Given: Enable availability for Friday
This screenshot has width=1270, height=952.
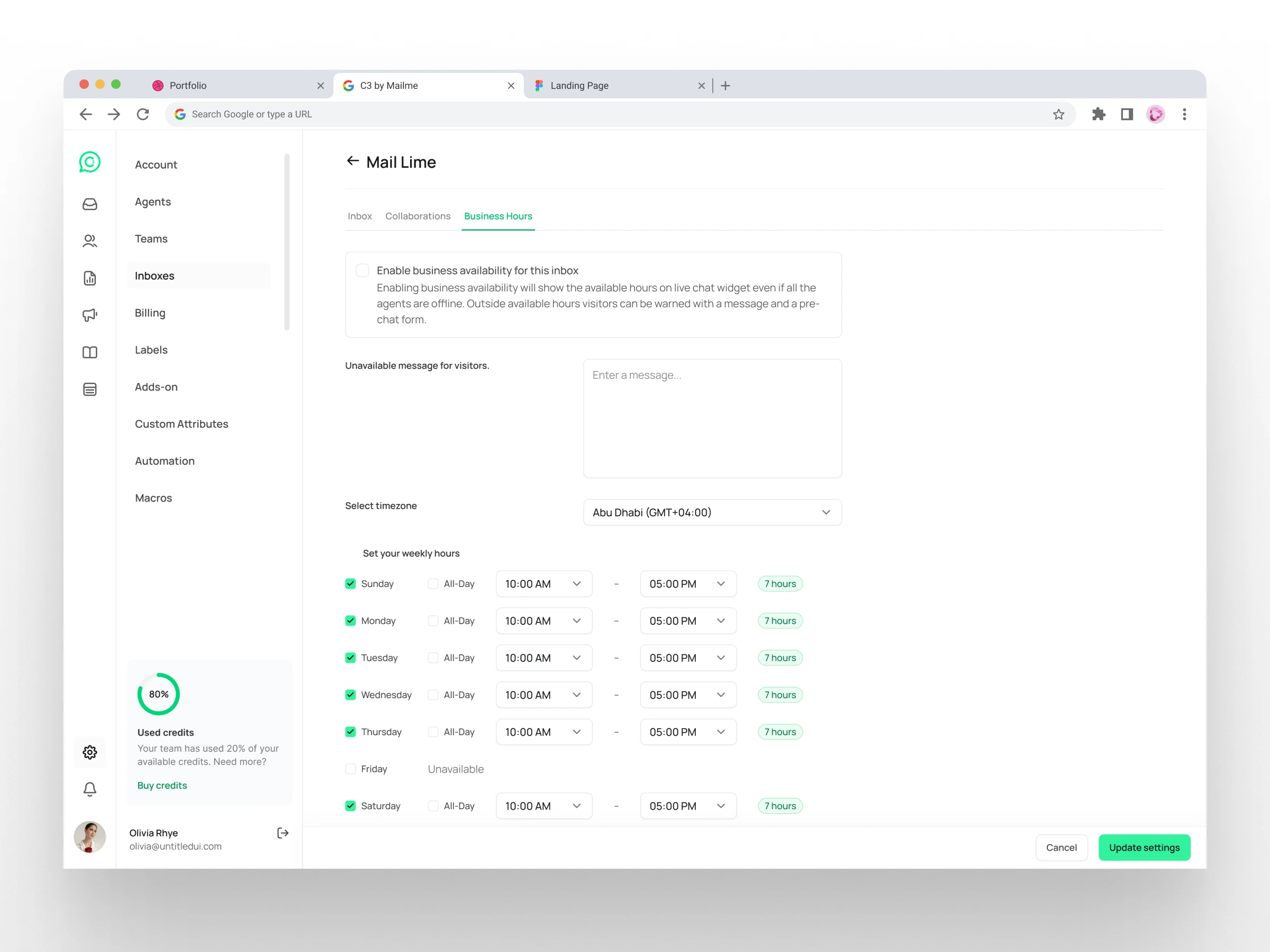Looking at the screenshot, I should click(x=350, y=768).
